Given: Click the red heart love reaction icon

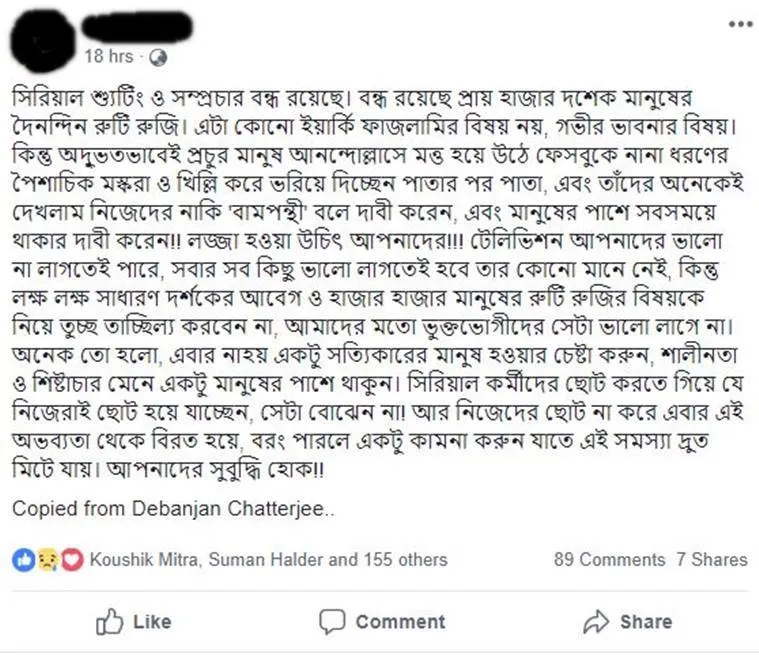Looking at the screenshot, I should (x=72, y=560).
